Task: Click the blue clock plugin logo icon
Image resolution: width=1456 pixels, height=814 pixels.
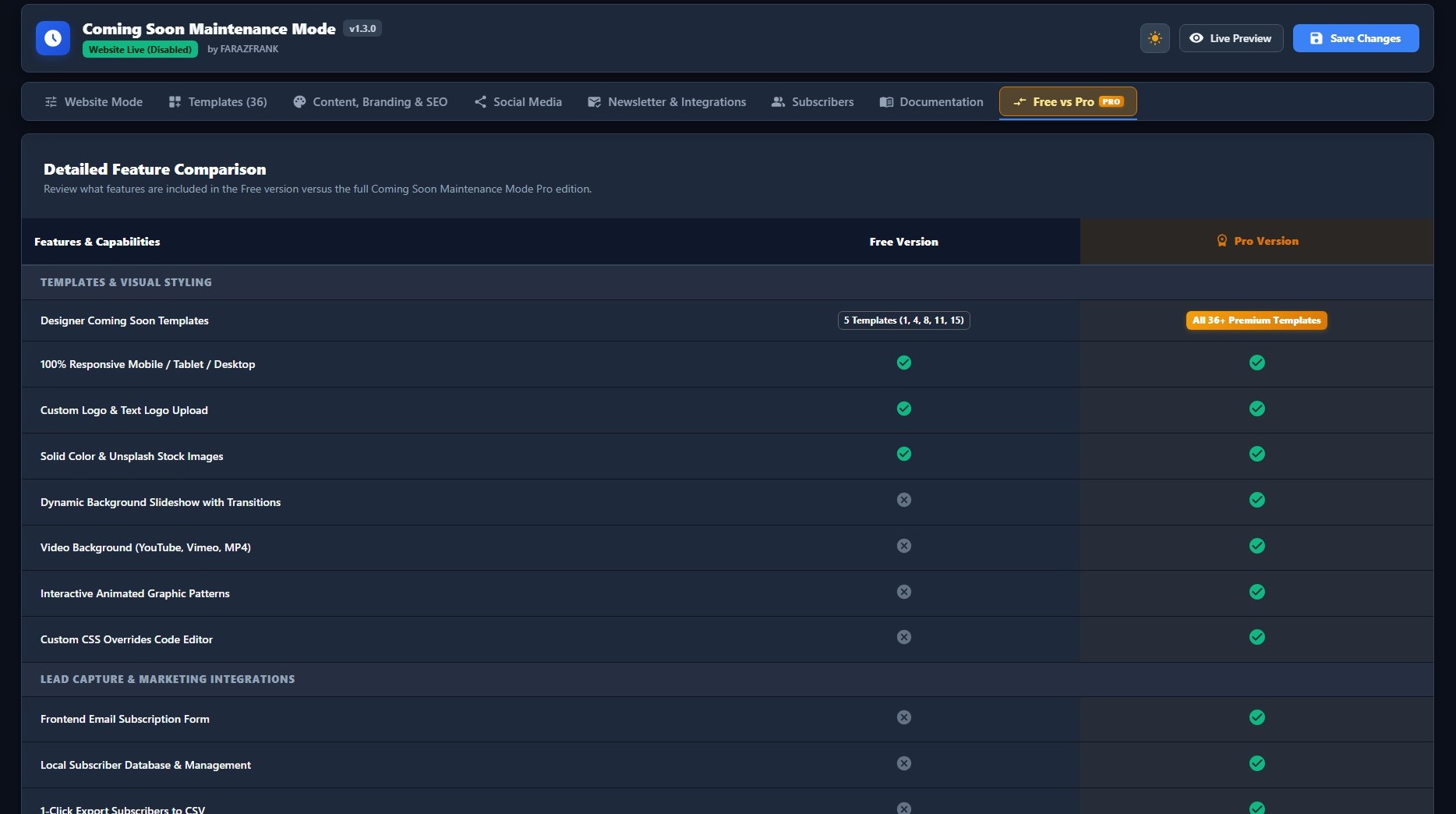Action: pyautogui.click(x=53, y=38)
